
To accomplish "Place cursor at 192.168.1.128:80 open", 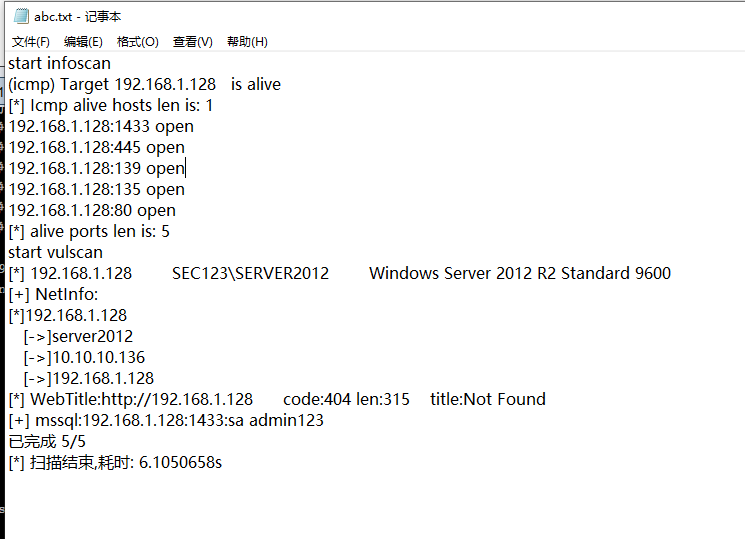I will pyautogui.click(x=92, y=210).
